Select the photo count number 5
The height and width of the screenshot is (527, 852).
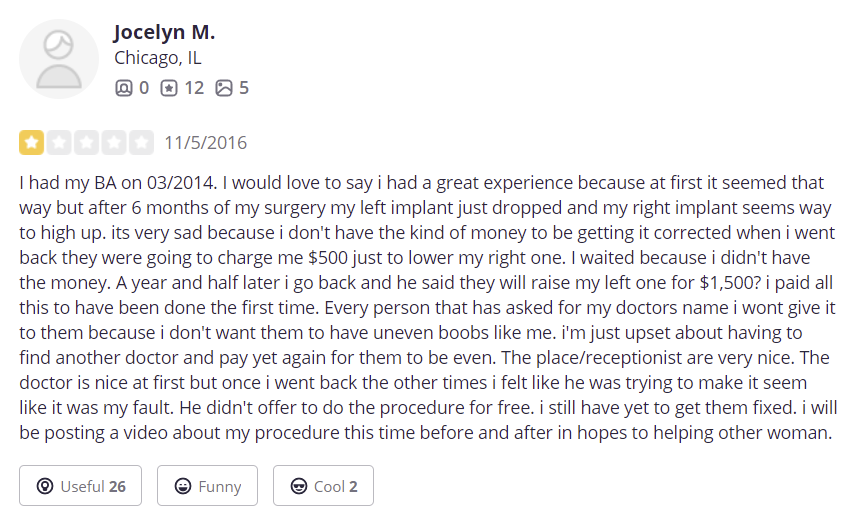tap(244, 88)
